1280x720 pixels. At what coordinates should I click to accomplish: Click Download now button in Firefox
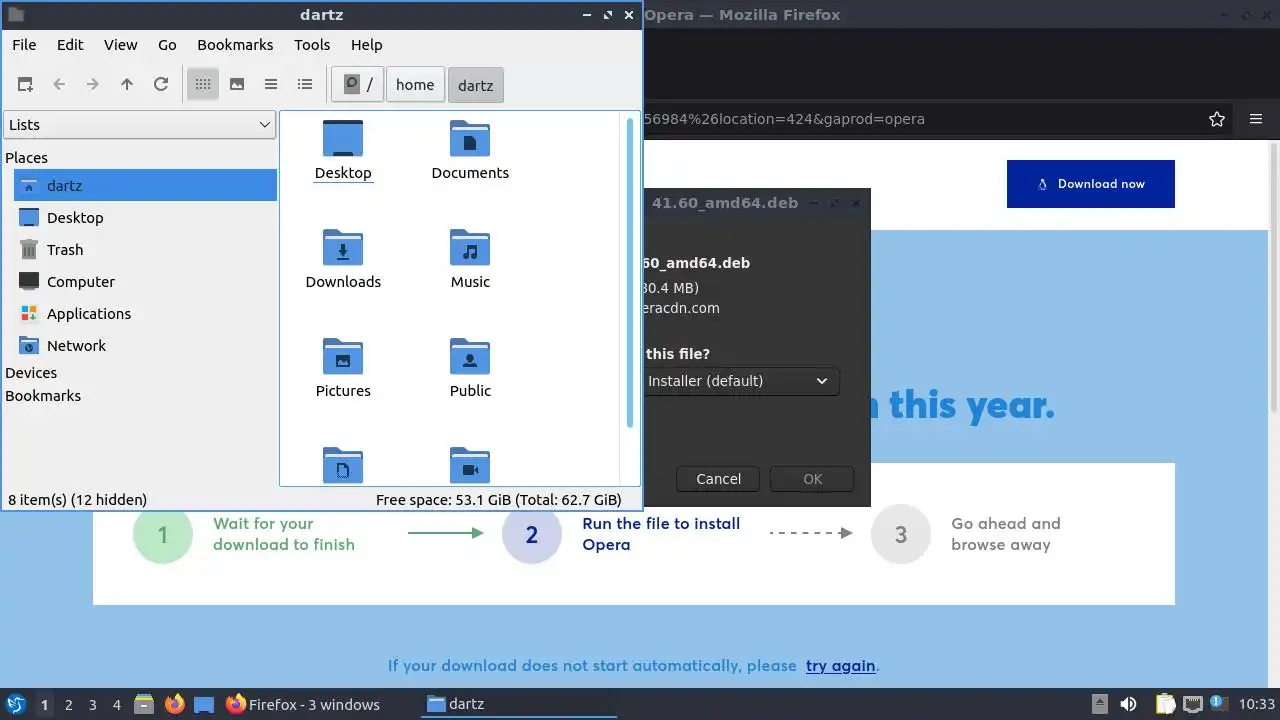(1091, 184)
